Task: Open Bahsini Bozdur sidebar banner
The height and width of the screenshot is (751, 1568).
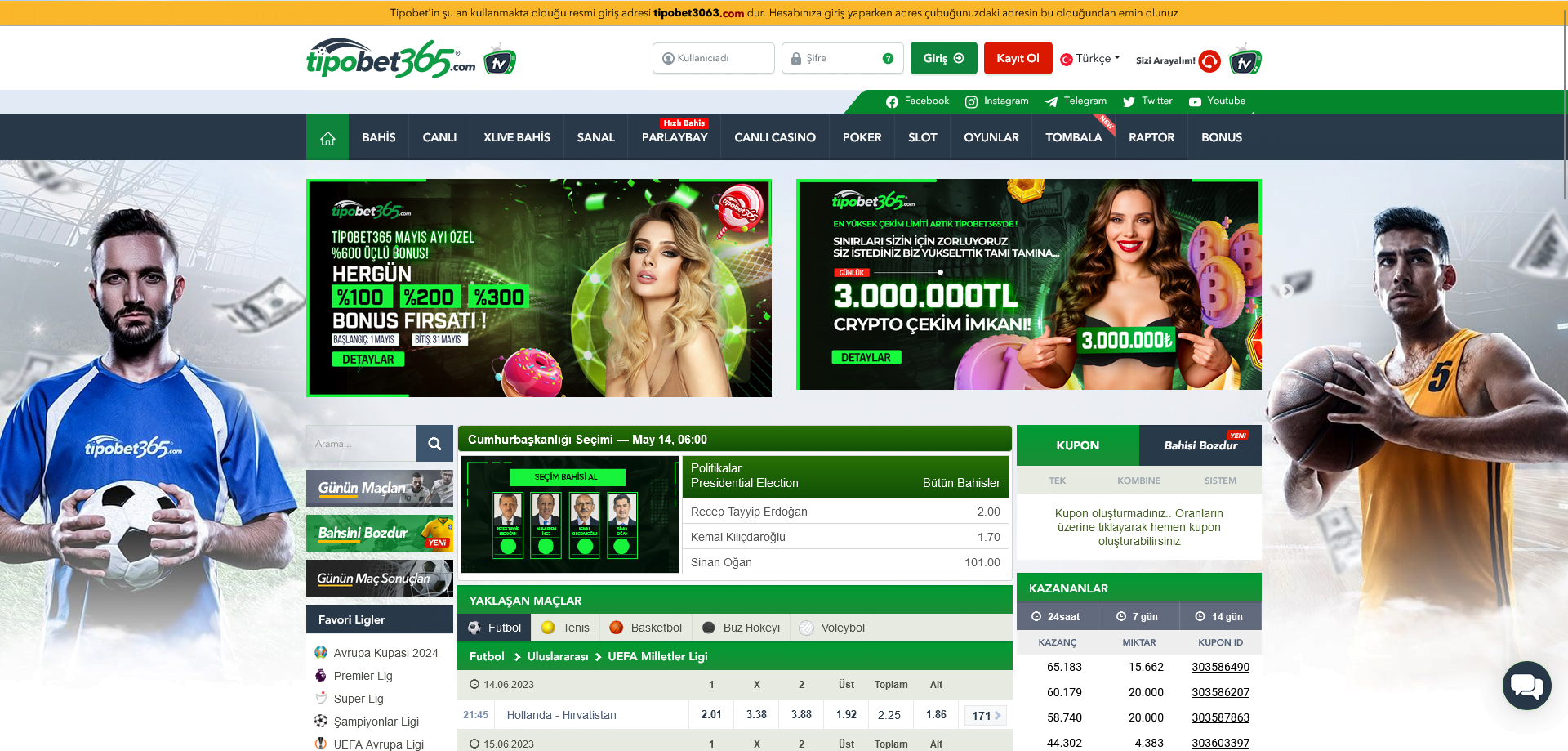Action: click(x=380, y=533)
